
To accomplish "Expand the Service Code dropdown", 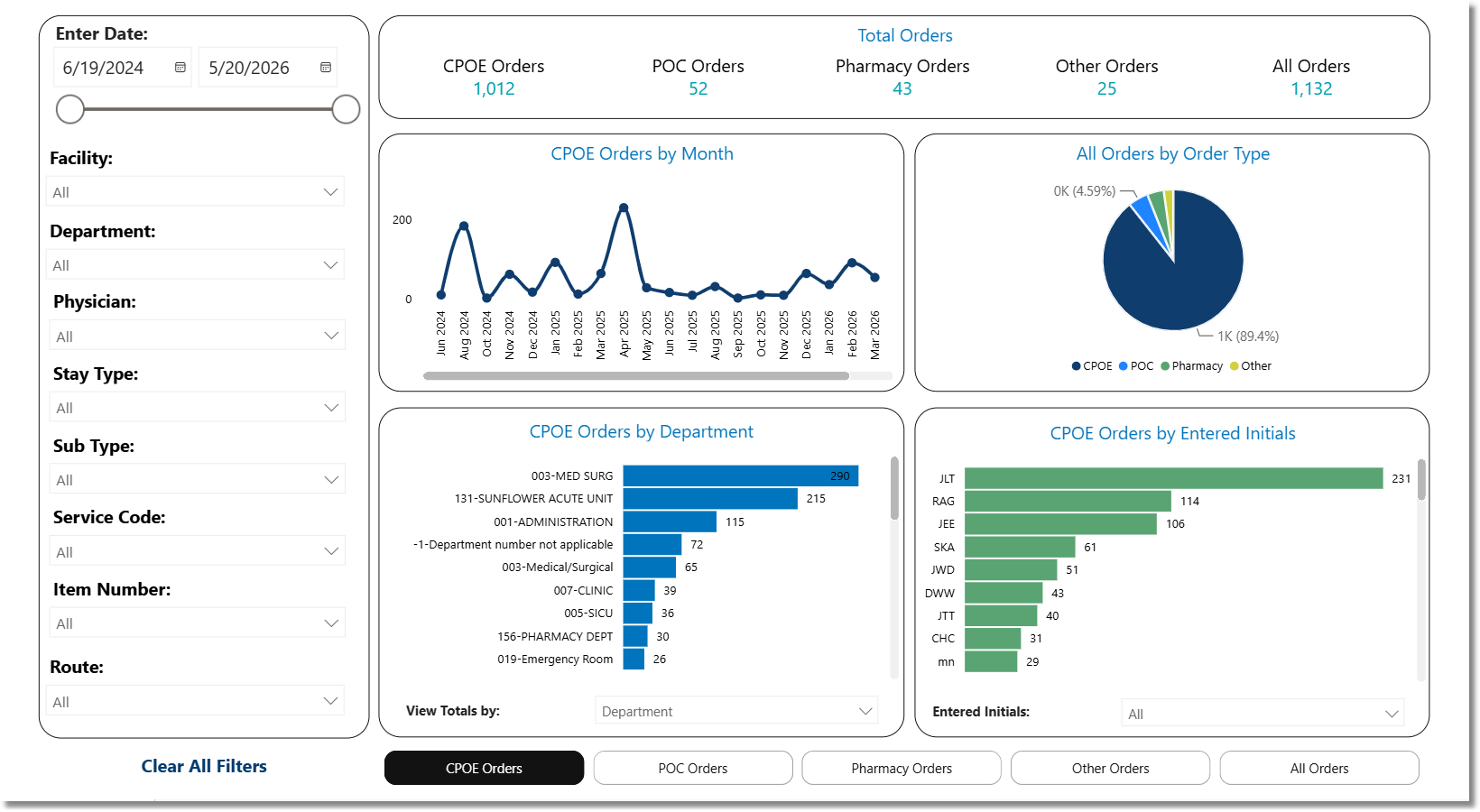I will click(x=197, y=551).
